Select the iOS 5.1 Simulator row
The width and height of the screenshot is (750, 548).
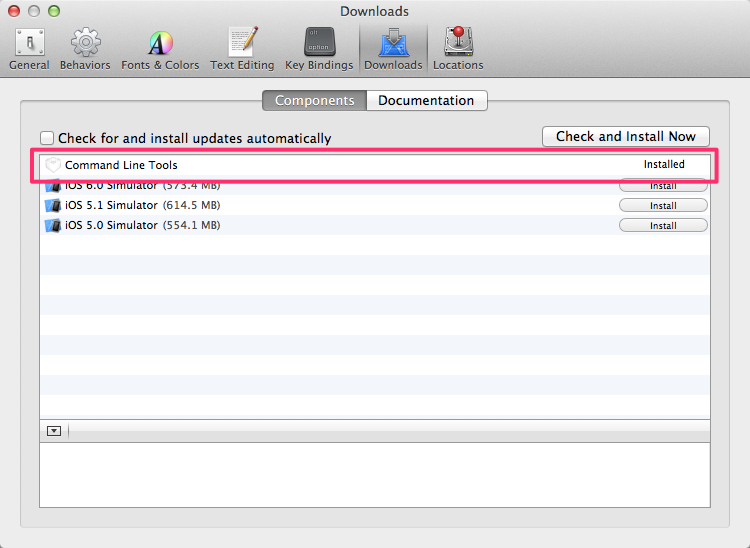375,205
